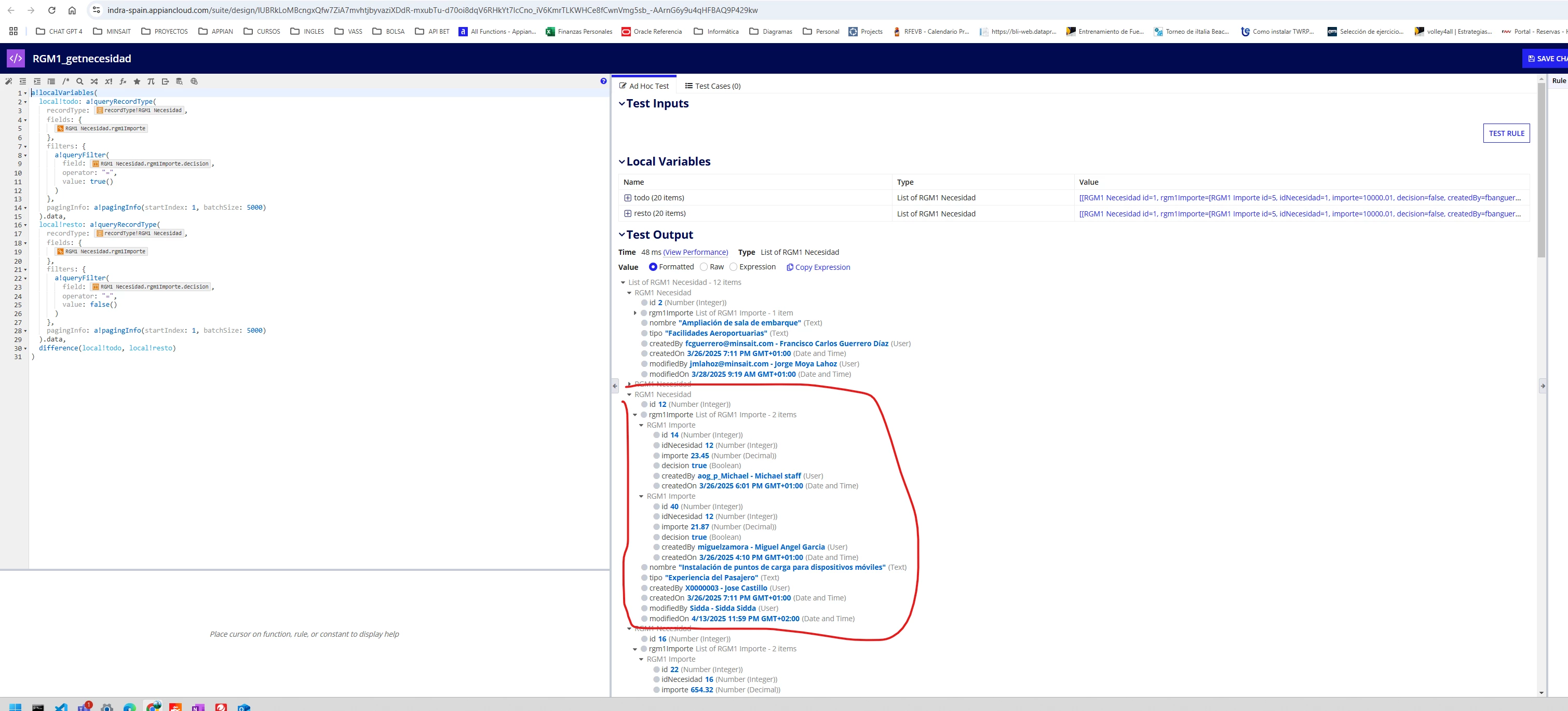The width and height of the screenshot is (1568, 711).
Task: Open Visual Studio Code from taskbar
Action: click(x=61, y=707)
